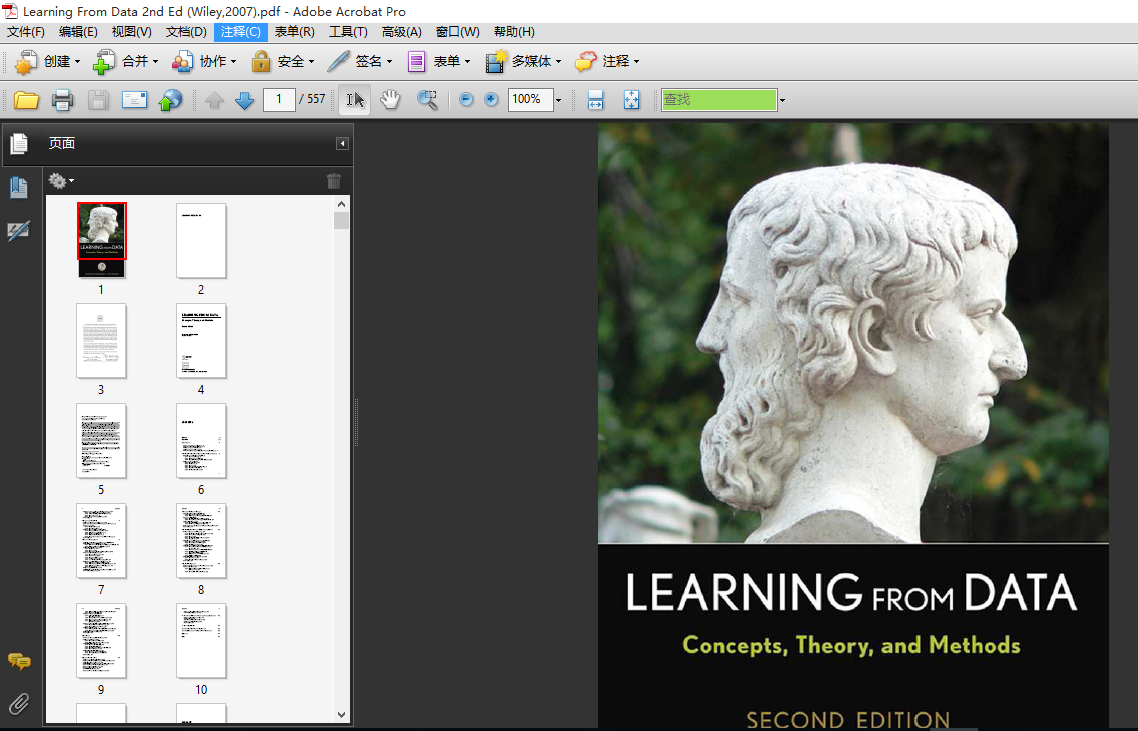Go to previous page with up arrow

coord(214,100)
